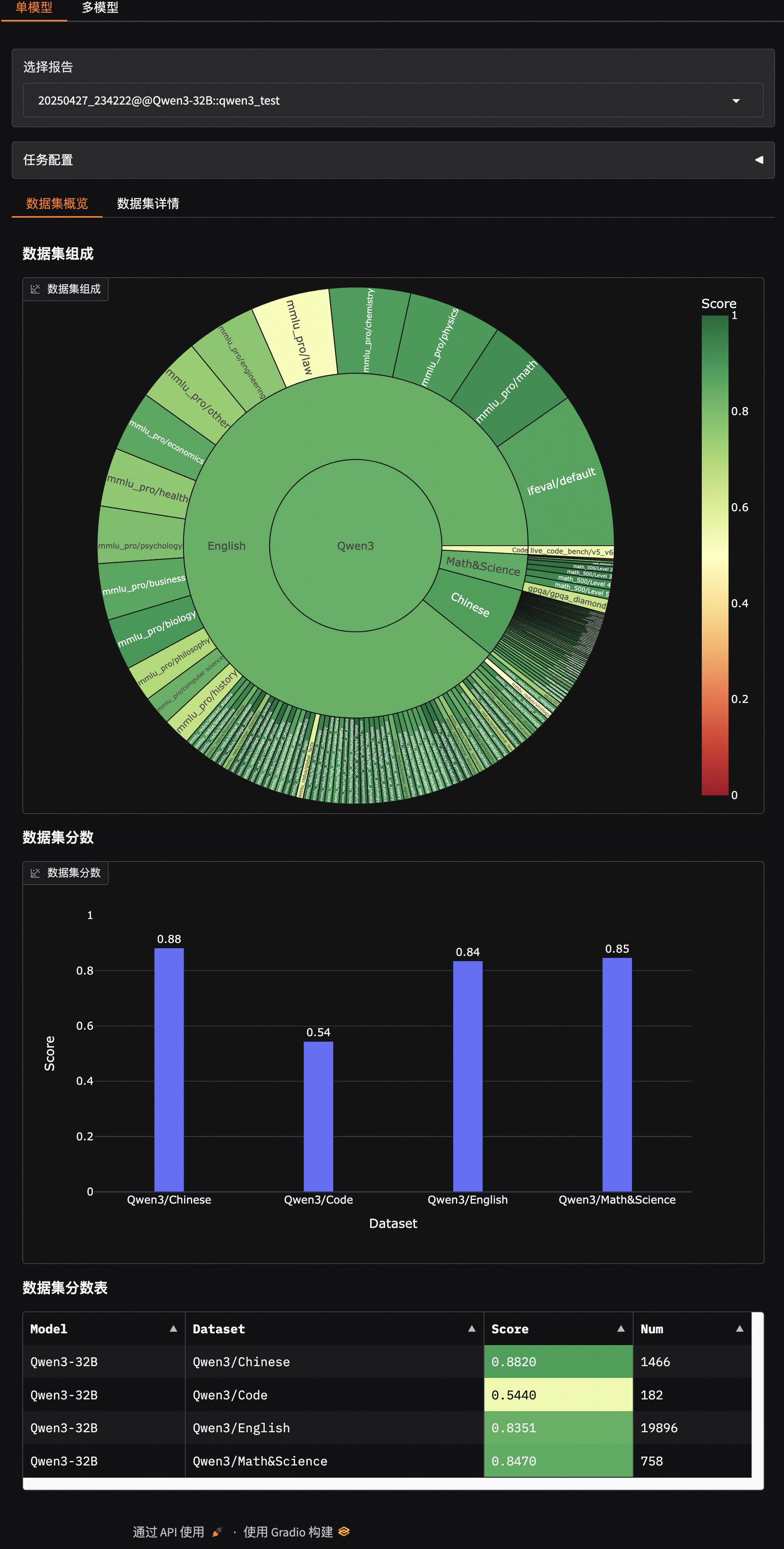Click the mmlu_pro/law sunburst segment
Image resolution: width=784 pixels, height=1549 pixels.
(298, 337)
